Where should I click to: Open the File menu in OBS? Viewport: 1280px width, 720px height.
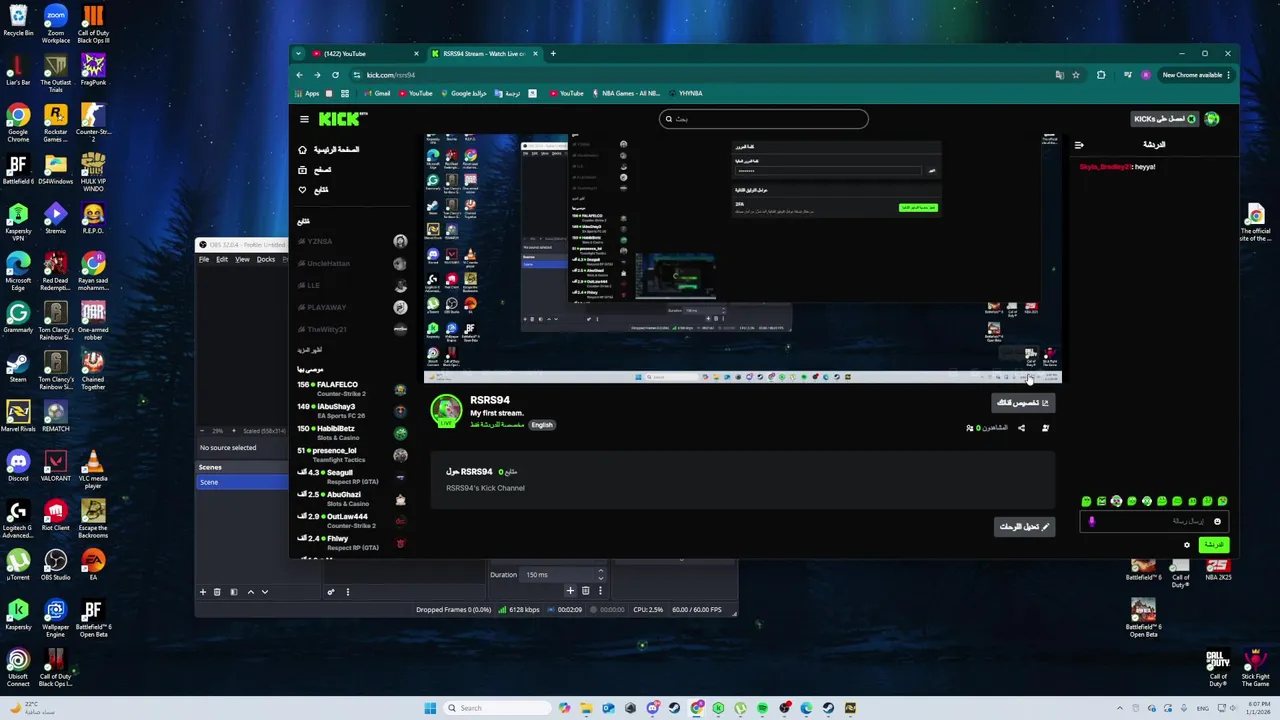pos(204,259)
